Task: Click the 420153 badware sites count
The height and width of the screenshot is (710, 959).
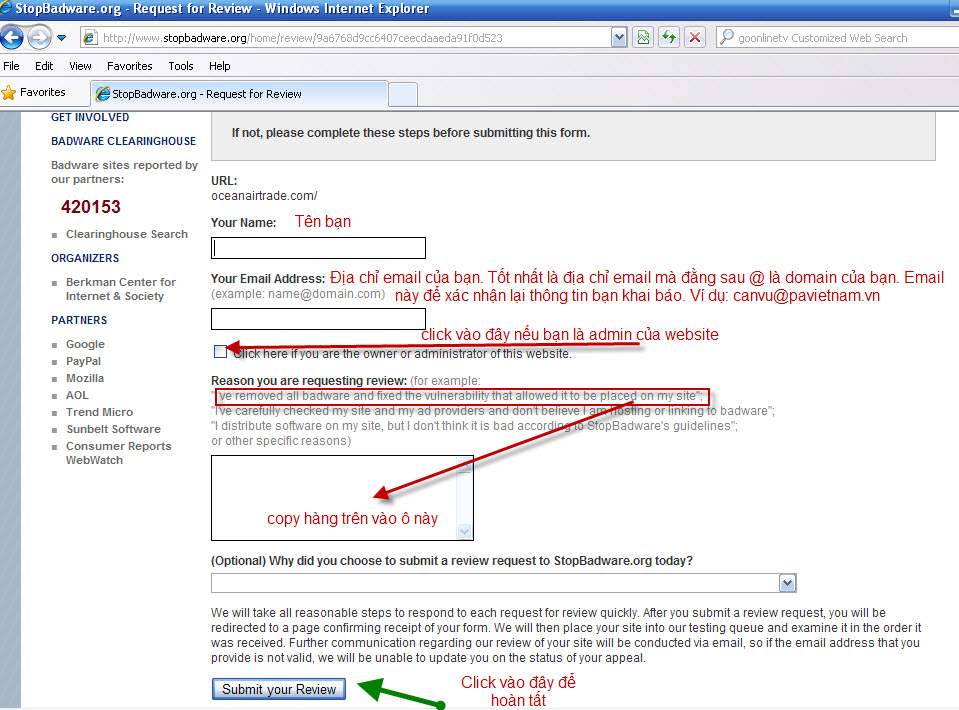Action: 91,207
